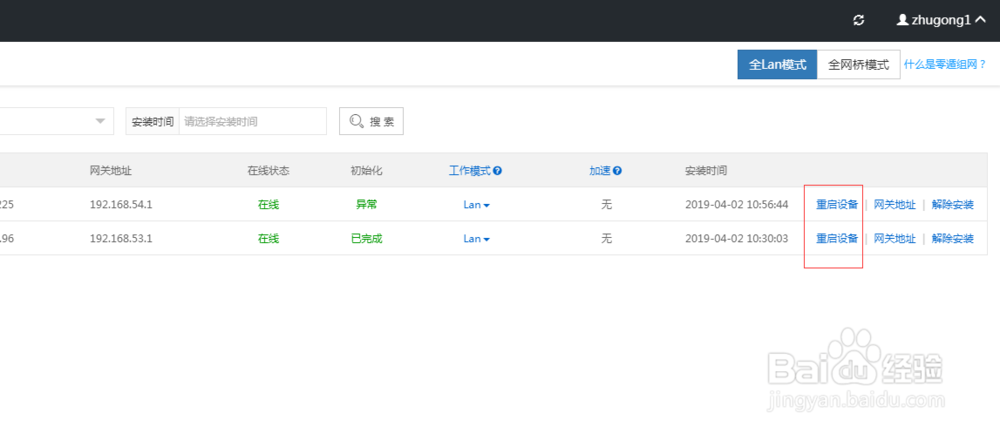The height and width of the screenshot is (434, 1000).
Task: Click the 异常 initialization status
Action: (x=367, y=205)
